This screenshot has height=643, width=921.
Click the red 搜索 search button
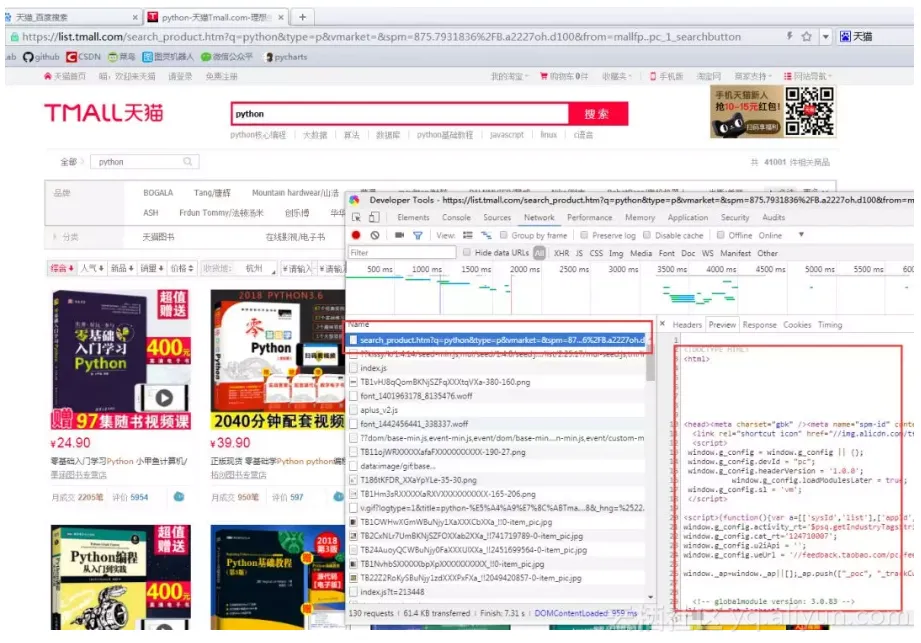pyautogui.click(x=597, y=114)
